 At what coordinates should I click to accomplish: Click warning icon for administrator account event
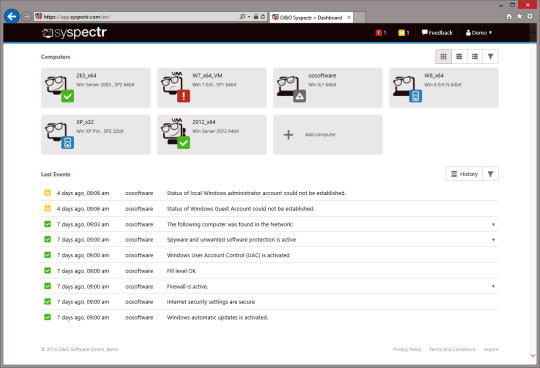tap(48, 193)
